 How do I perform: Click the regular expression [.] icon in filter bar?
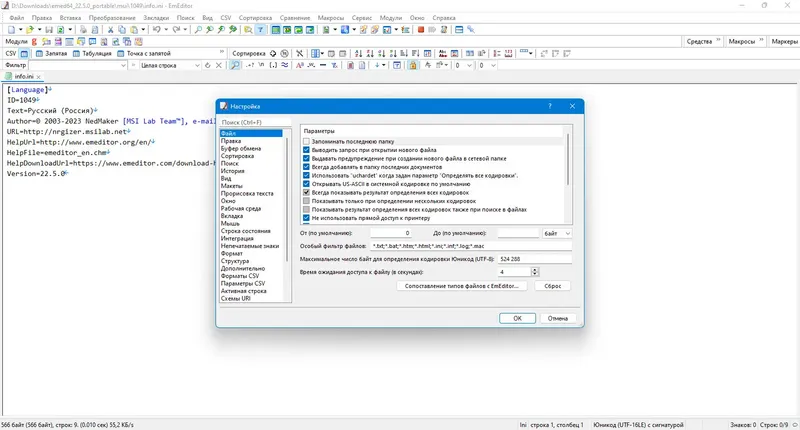(x=273, y=65)
